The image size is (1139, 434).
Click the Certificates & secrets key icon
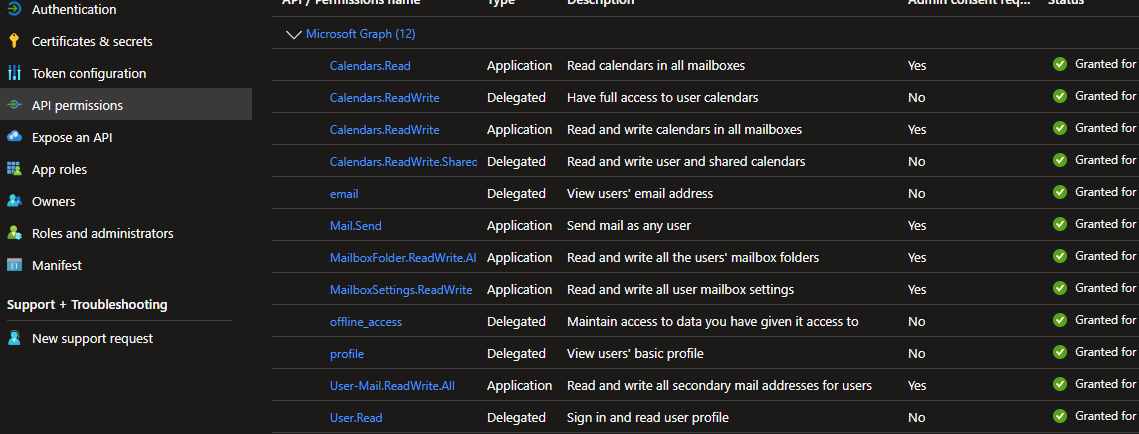tap(14, 41)
